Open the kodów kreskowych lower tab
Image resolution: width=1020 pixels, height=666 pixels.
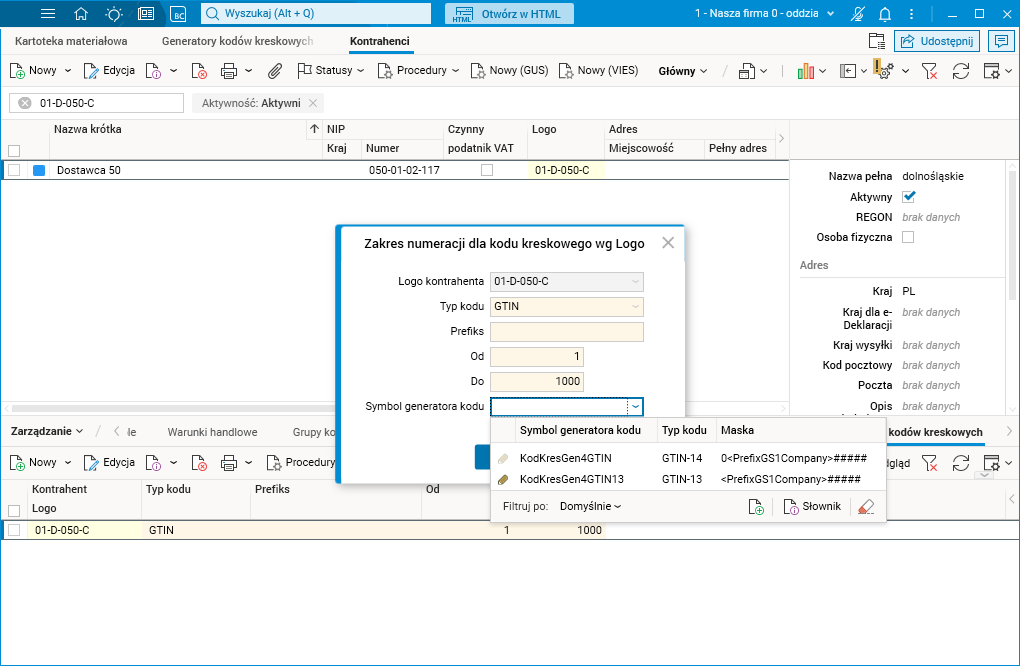pos(935,433)
